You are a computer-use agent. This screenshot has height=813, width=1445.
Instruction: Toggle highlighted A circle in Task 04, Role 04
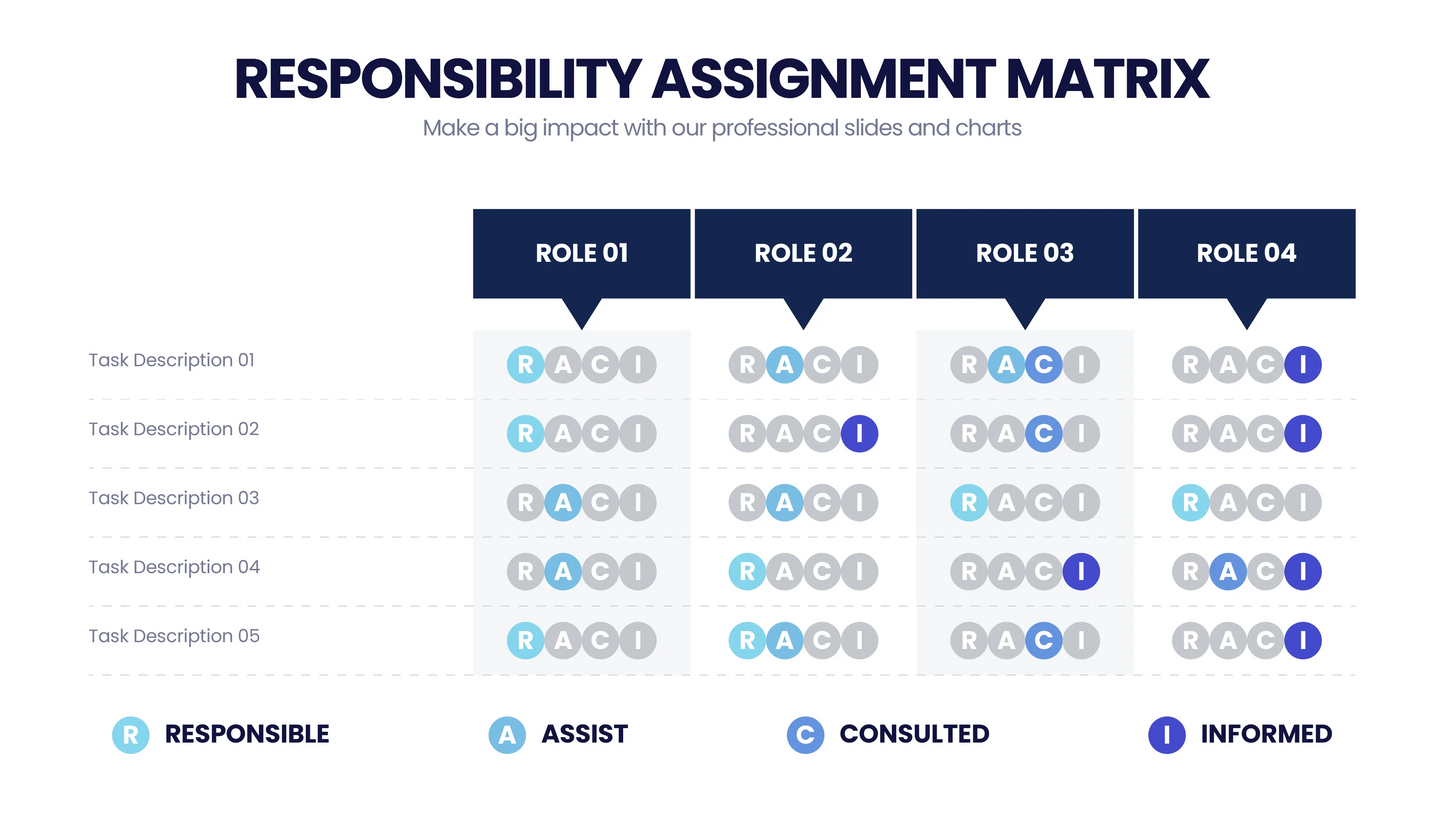pos(1227,572)
